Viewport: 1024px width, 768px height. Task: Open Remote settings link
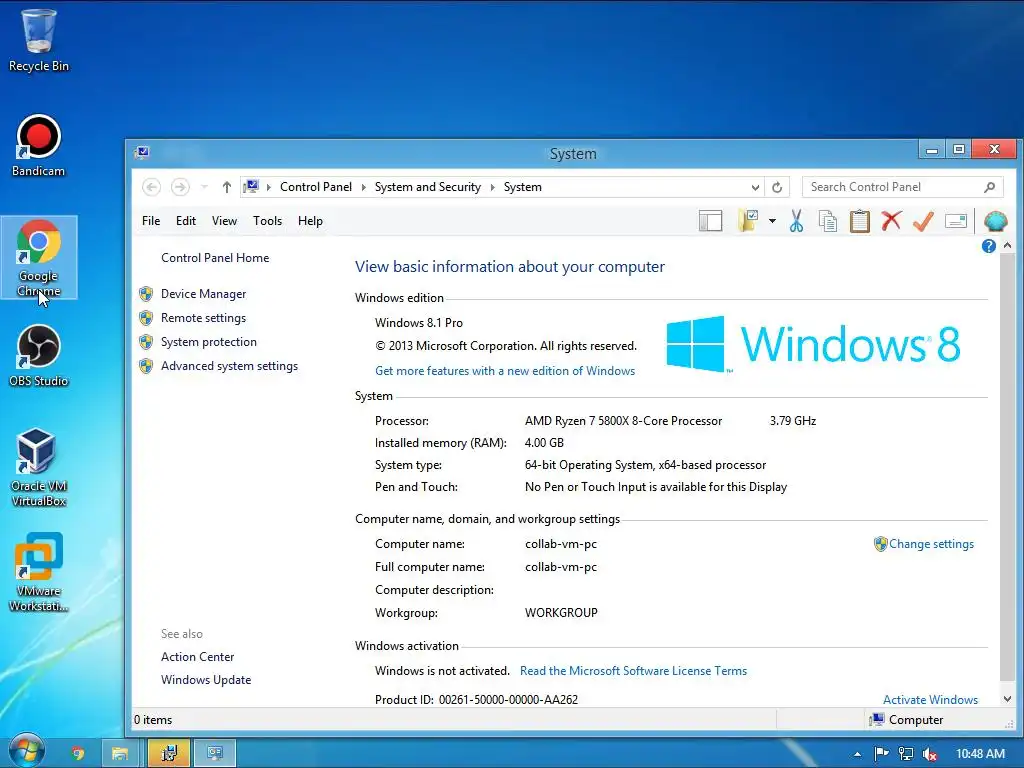tap(204, 318)
